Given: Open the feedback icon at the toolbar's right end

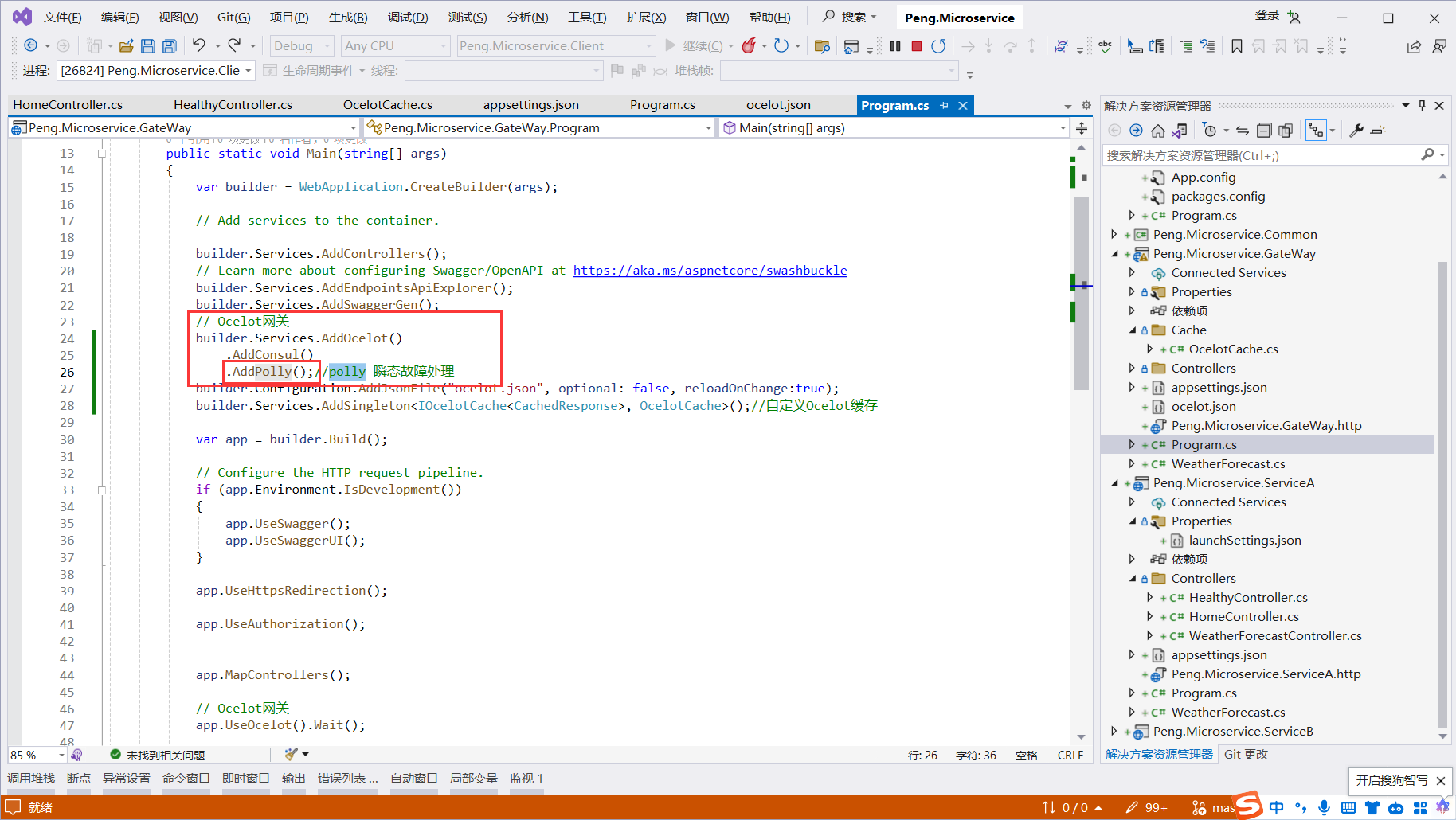Looking at the screenshot, I should pos(1439,46).
